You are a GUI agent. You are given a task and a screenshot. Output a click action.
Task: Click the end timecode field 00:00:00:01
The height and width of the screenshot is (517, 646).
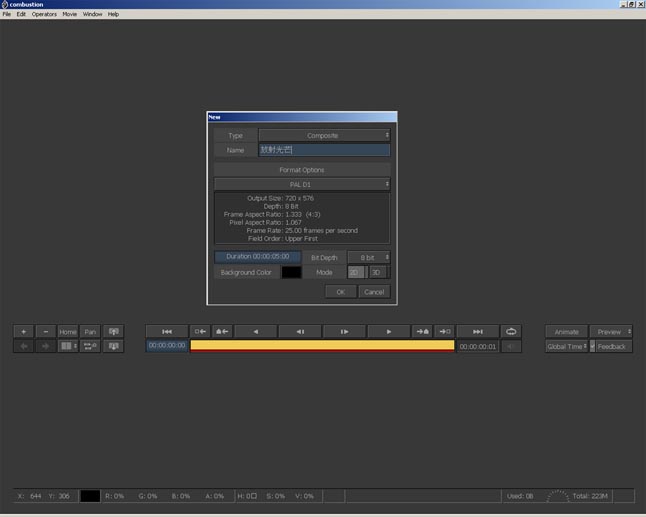tap(478, 346)
